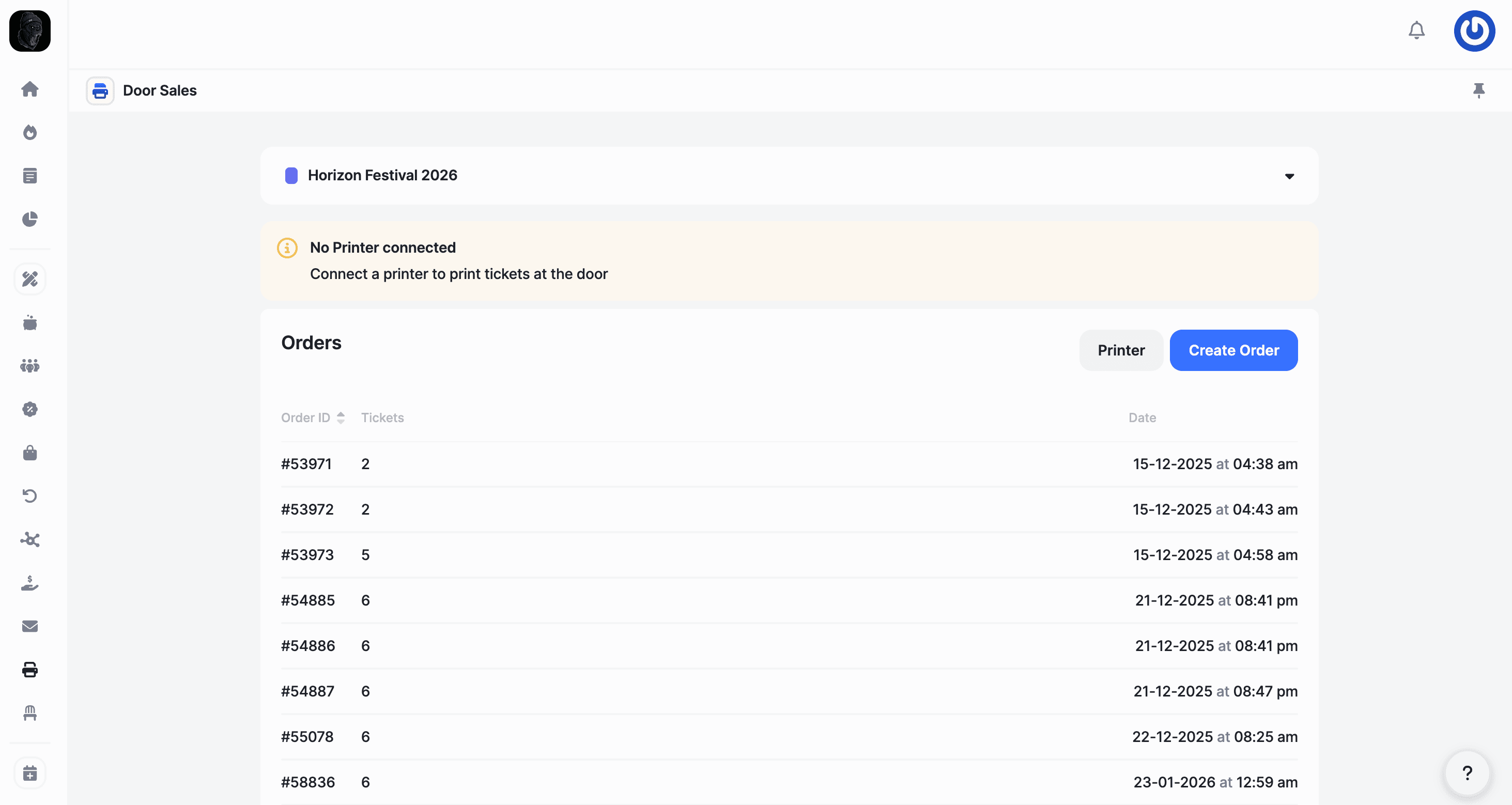Open the pie chart analytics icon
1512x805 pixels.
click(30, 220)
